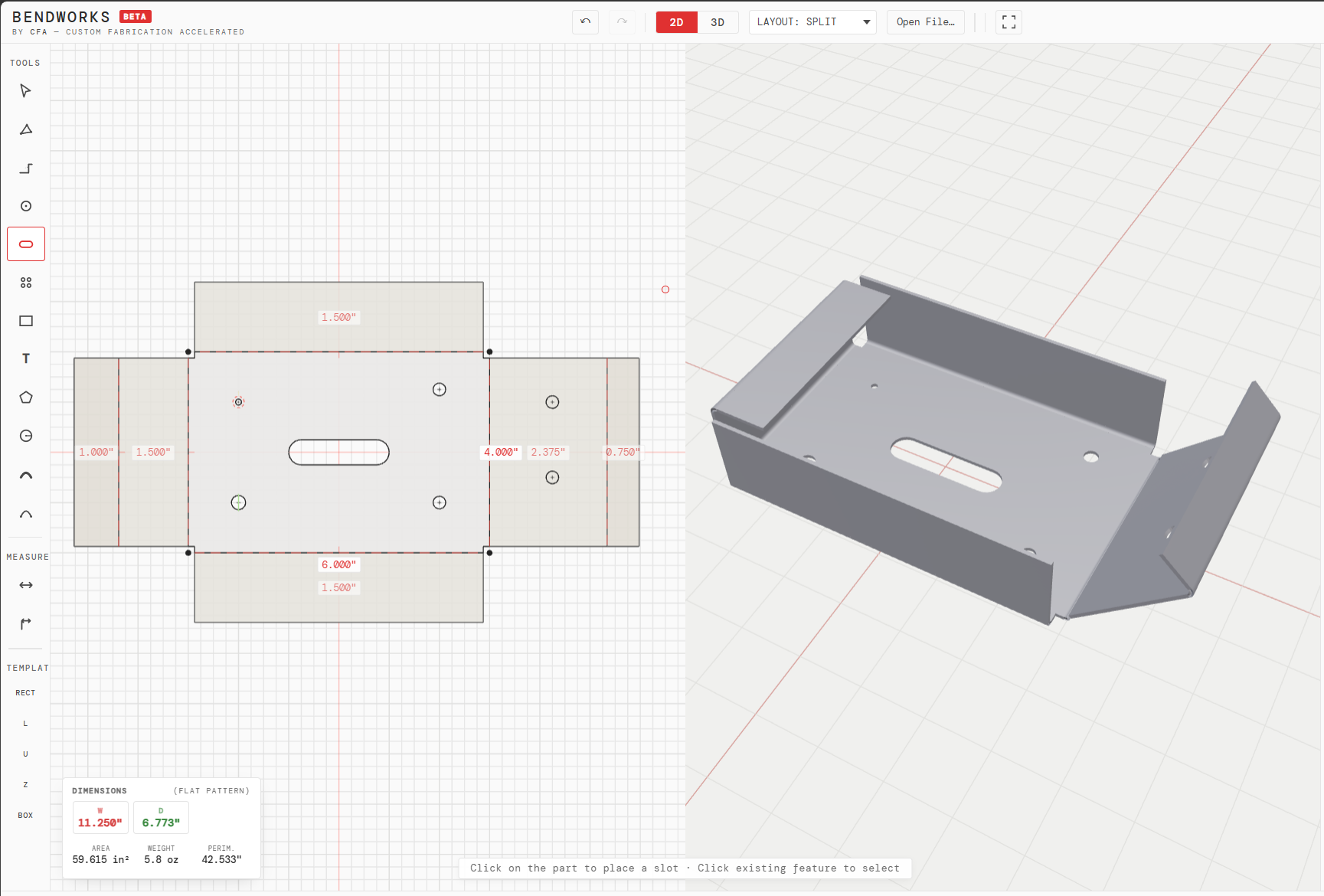Select the lower hole on the right flange
The image size is (1324, 896).
[552, 477]
